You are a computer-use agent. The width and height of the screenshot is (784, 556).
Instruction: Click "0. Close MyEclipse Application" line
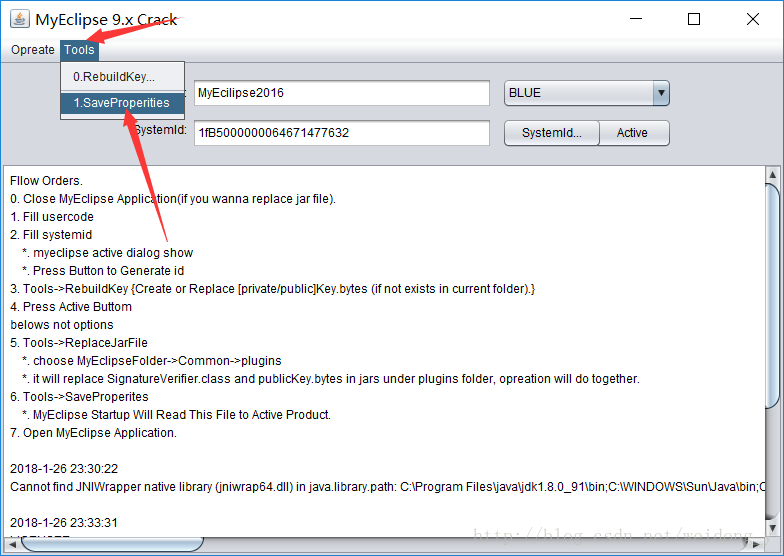(x=173, y=199)
